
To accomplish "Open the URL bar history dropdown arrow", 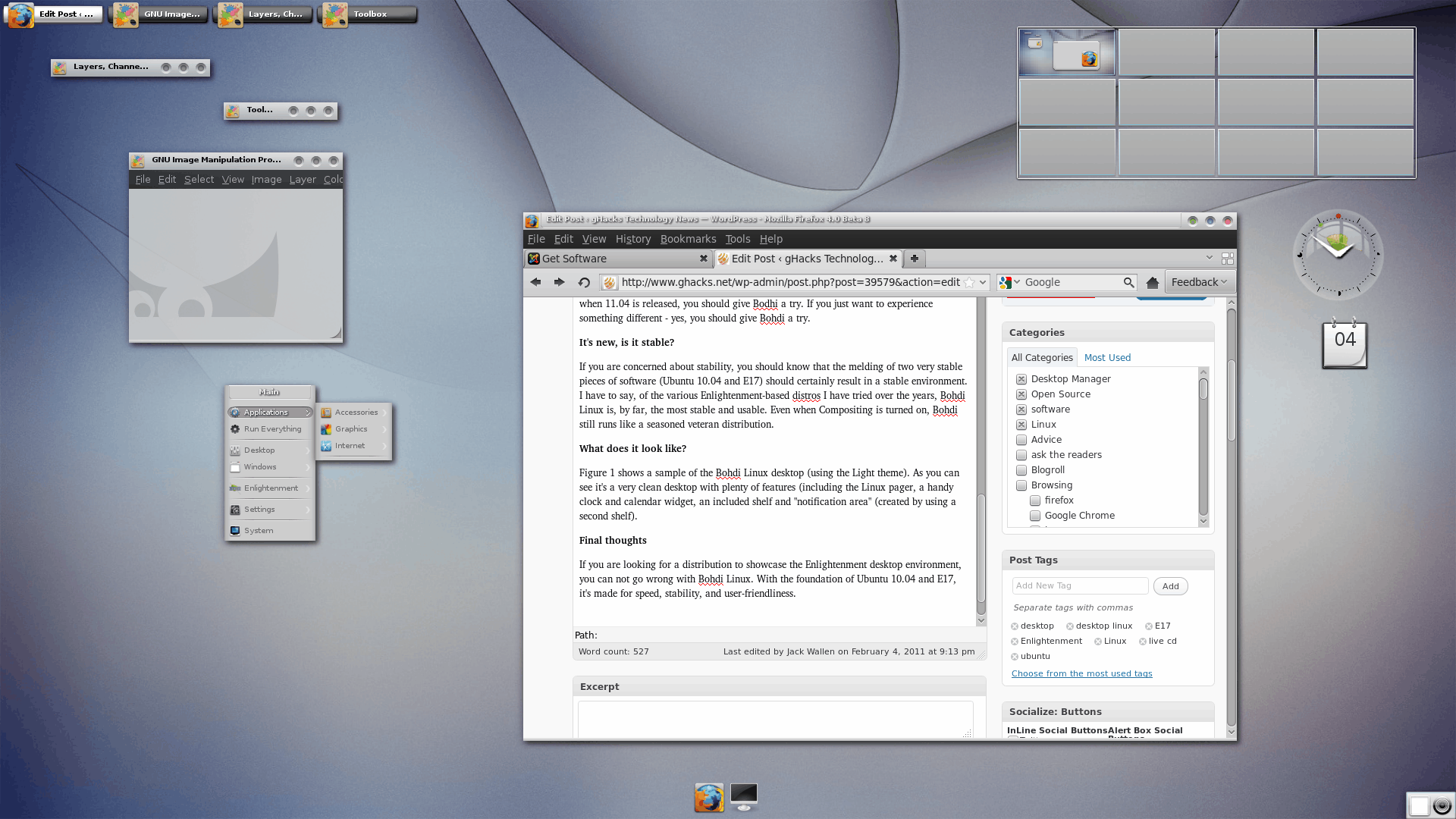I will pos(983,282).
